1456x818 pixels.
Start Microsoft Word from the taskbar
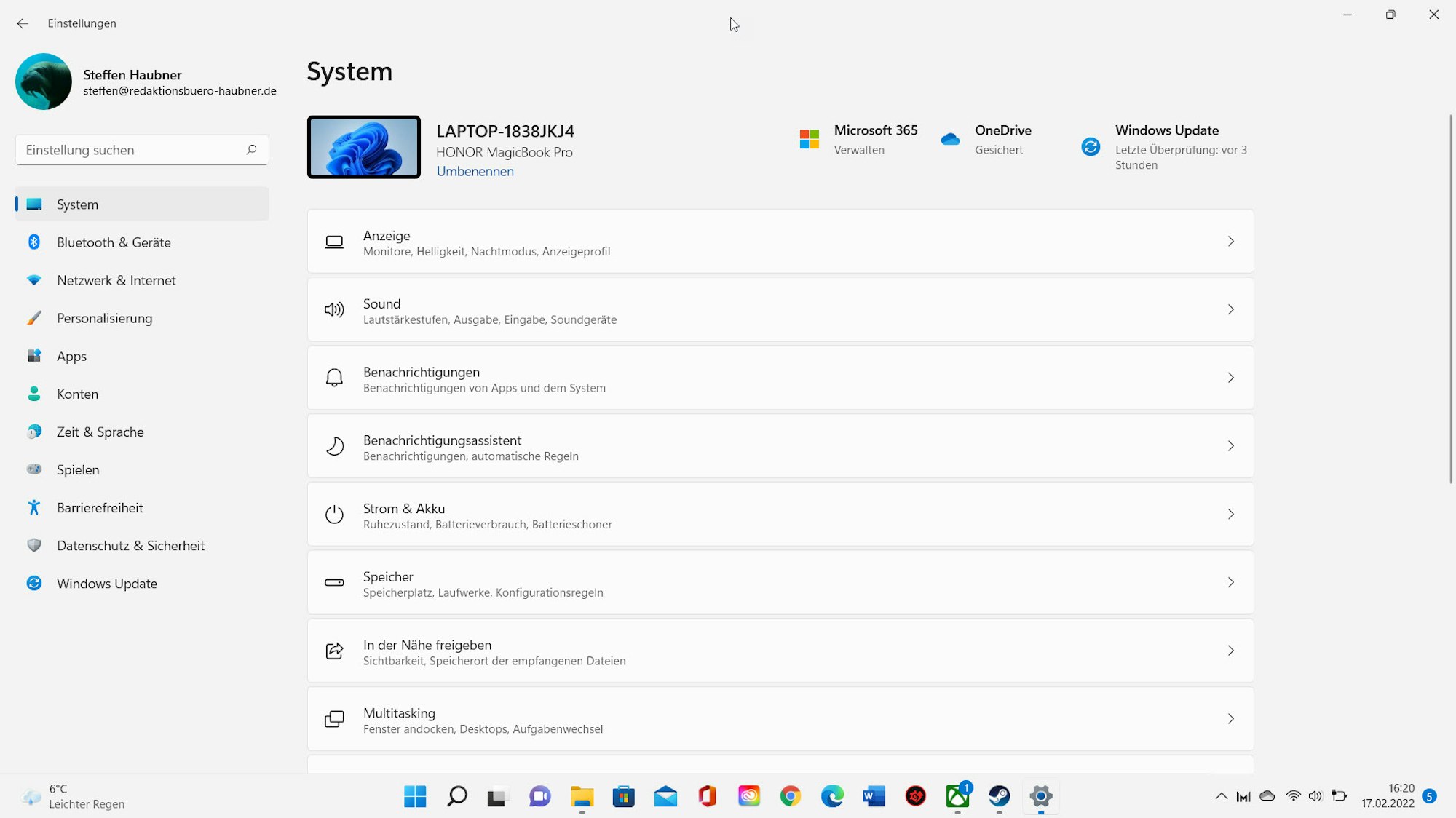coord(873,797)
